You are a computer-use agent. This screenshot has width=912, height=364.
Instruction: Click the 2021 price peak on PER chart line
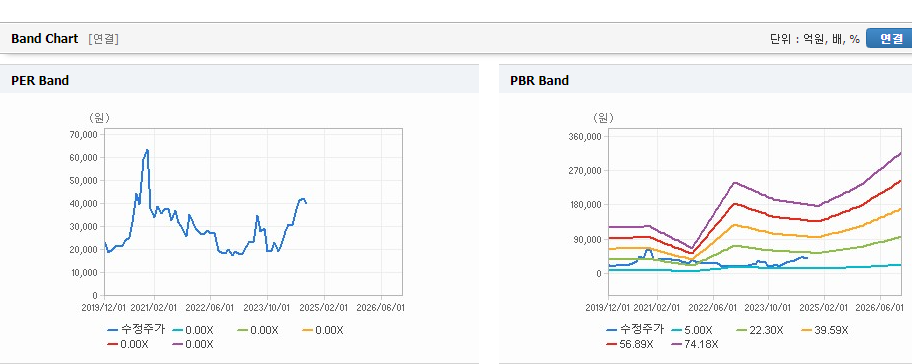pos(147,150)
